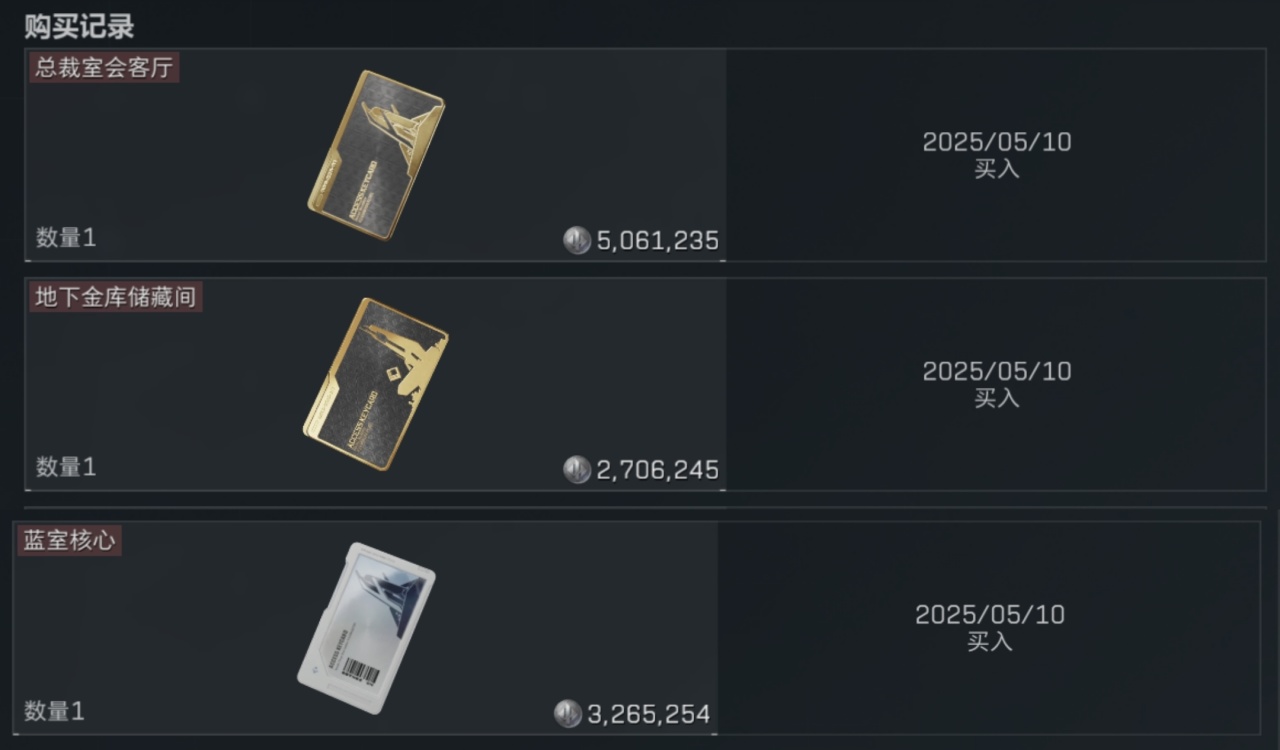Select the 地下金库储藏间 item name label
This screenshot has height=750, width=1280.
116,297
